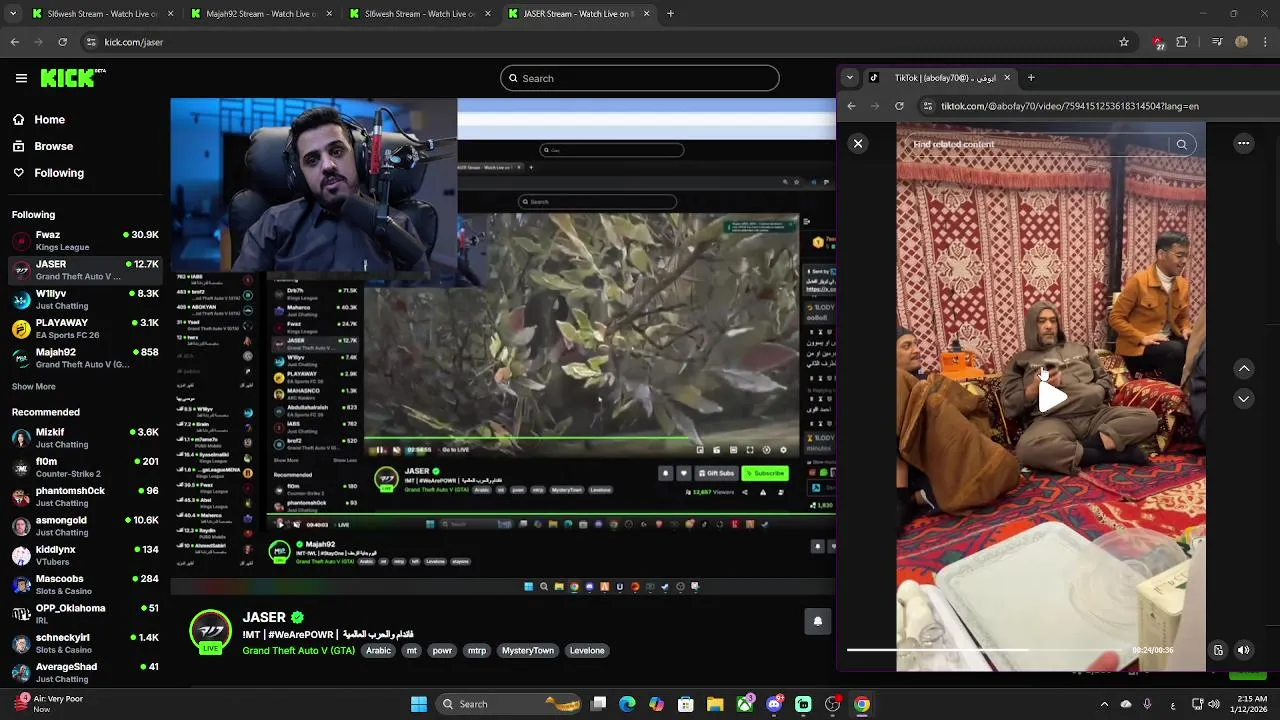
Task: Open phantomsh0ck recommended channel
Action: point(85,497)
